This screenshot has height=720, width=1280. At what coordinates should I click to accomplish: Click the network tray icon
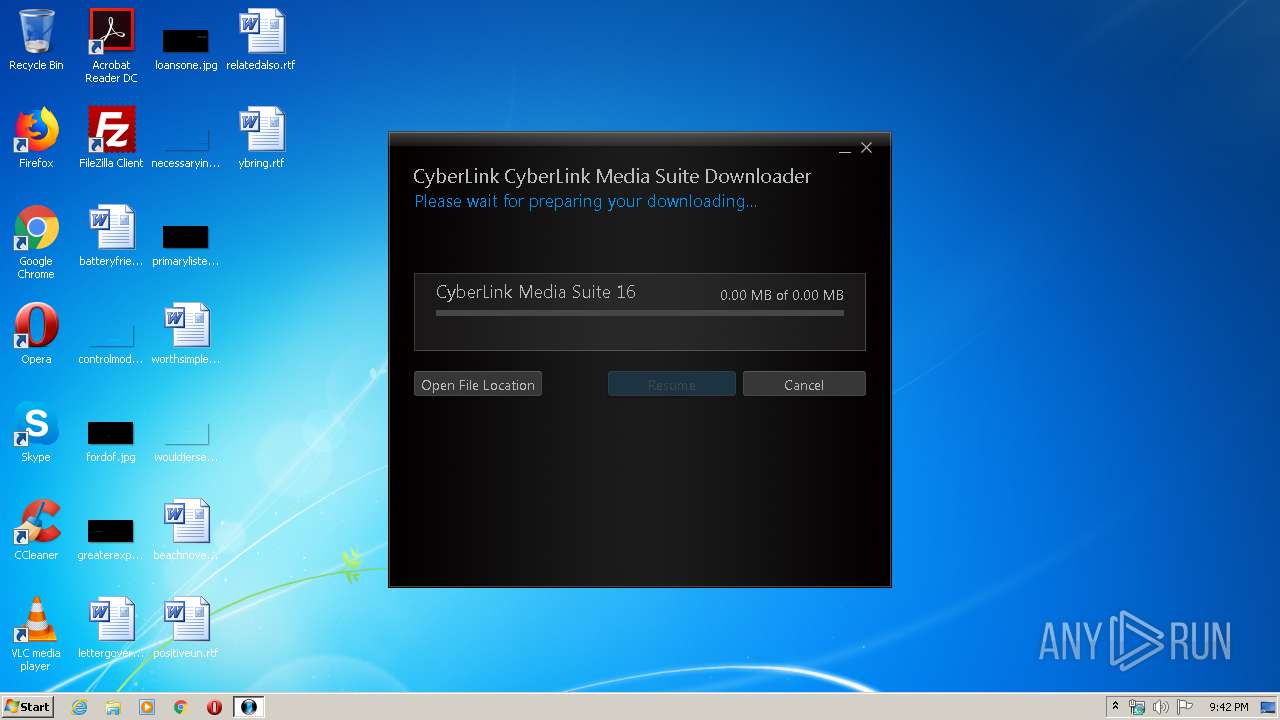[x=1137, y=707]
